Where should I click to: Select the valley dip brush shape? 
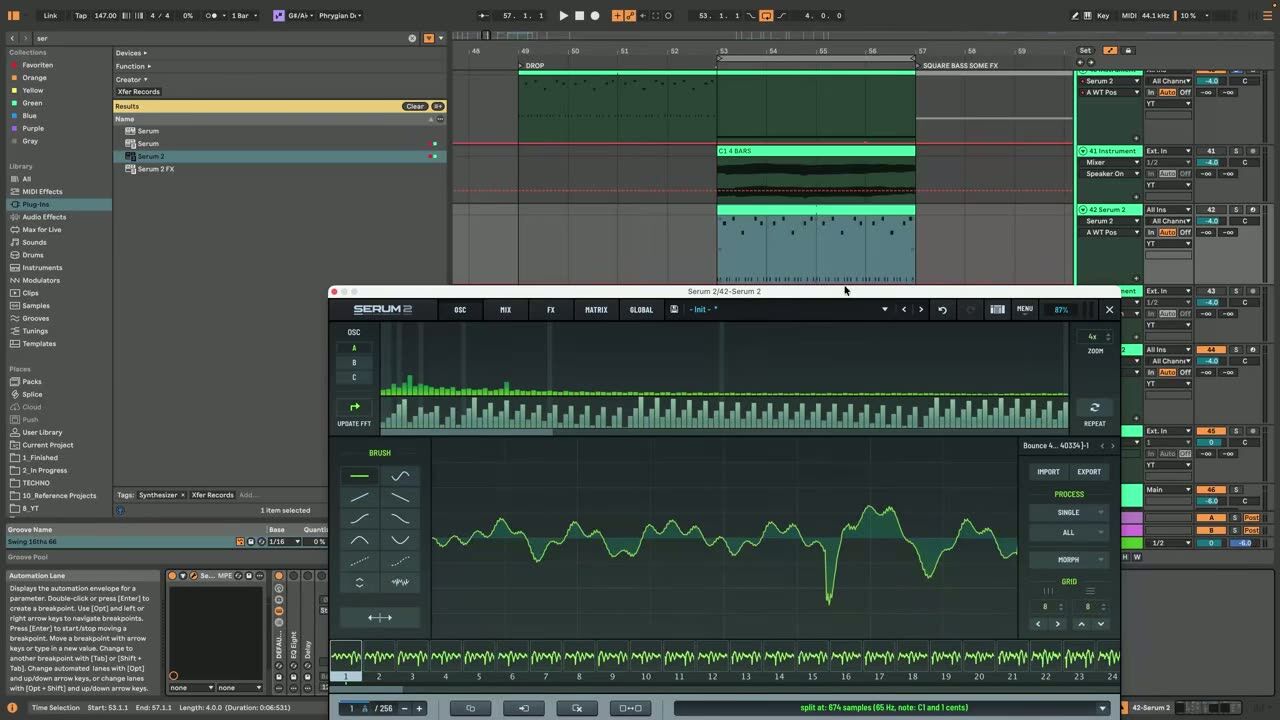pyautogui.click(x=400, y=540)
